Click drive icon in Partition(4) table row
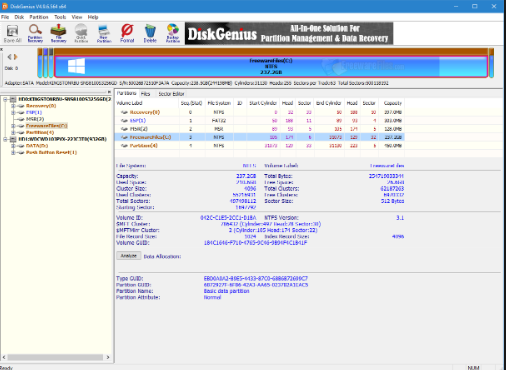The image size is (506, 370). (x=124, y=146)
